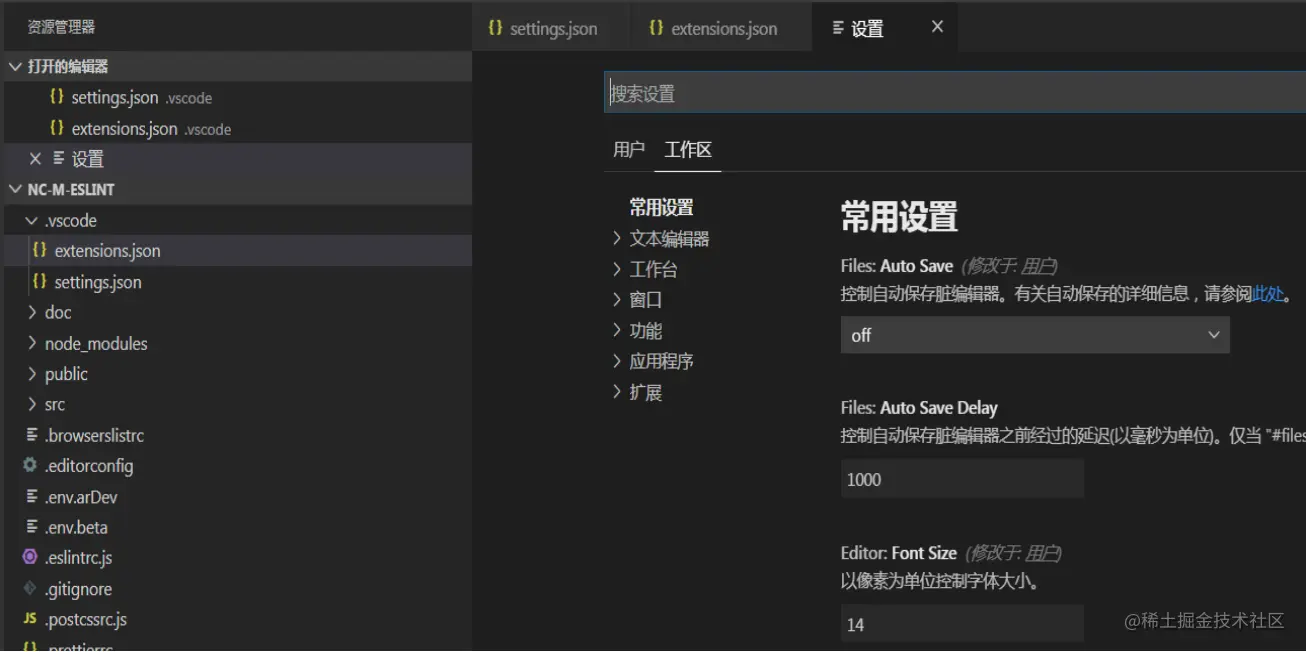Screen dimensions: 1306x652
Task: Click the .browserslistrc file icon
Action: [32, 435]
